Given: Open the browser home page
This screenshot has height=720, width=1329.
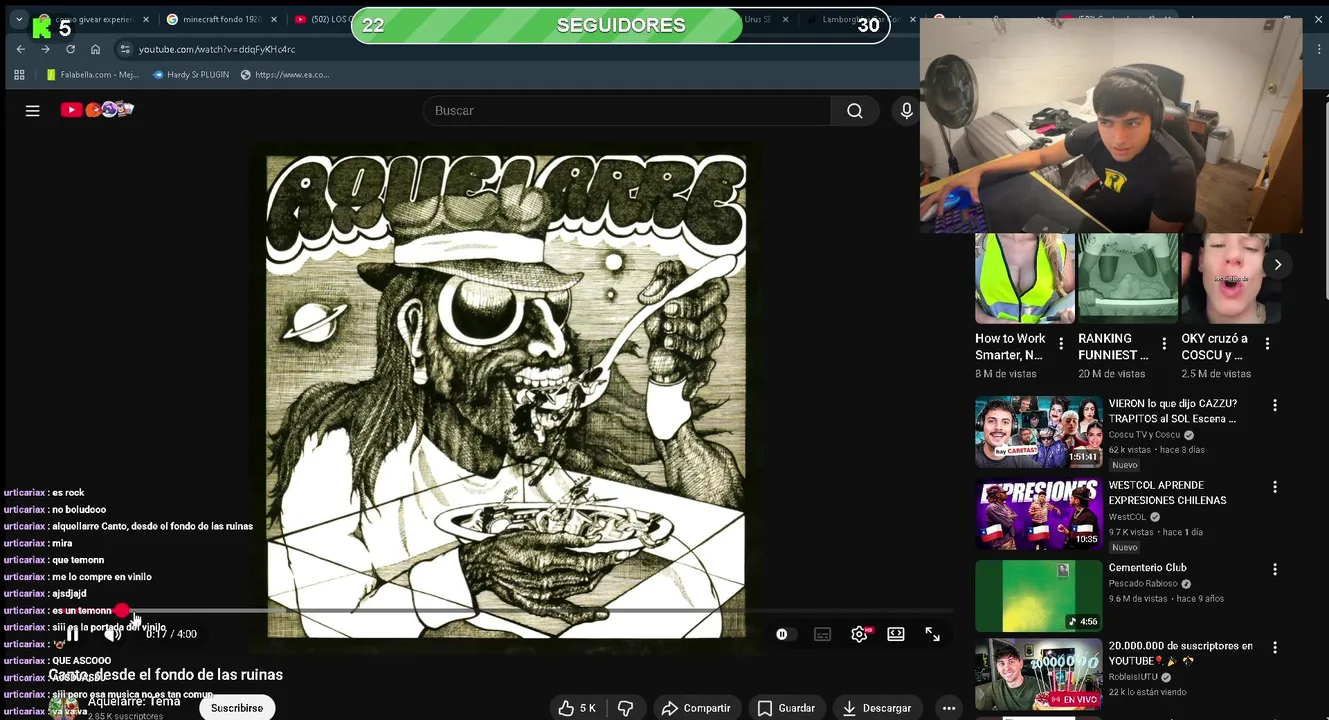Looking at the screenshot, I should [x=95, y=49].
